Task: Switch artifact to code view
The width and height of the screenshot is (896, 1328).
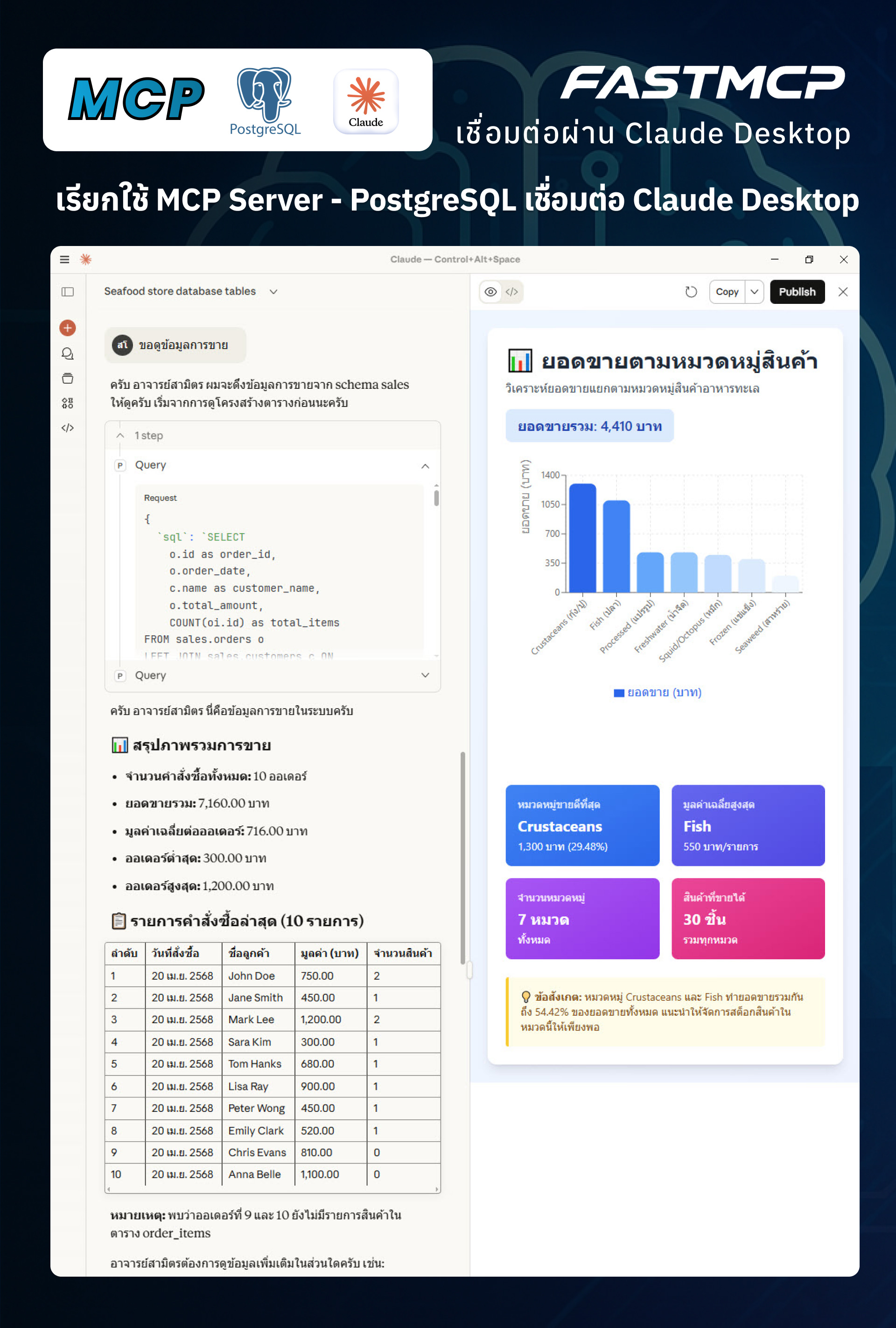Action: [x=512, y=292]
